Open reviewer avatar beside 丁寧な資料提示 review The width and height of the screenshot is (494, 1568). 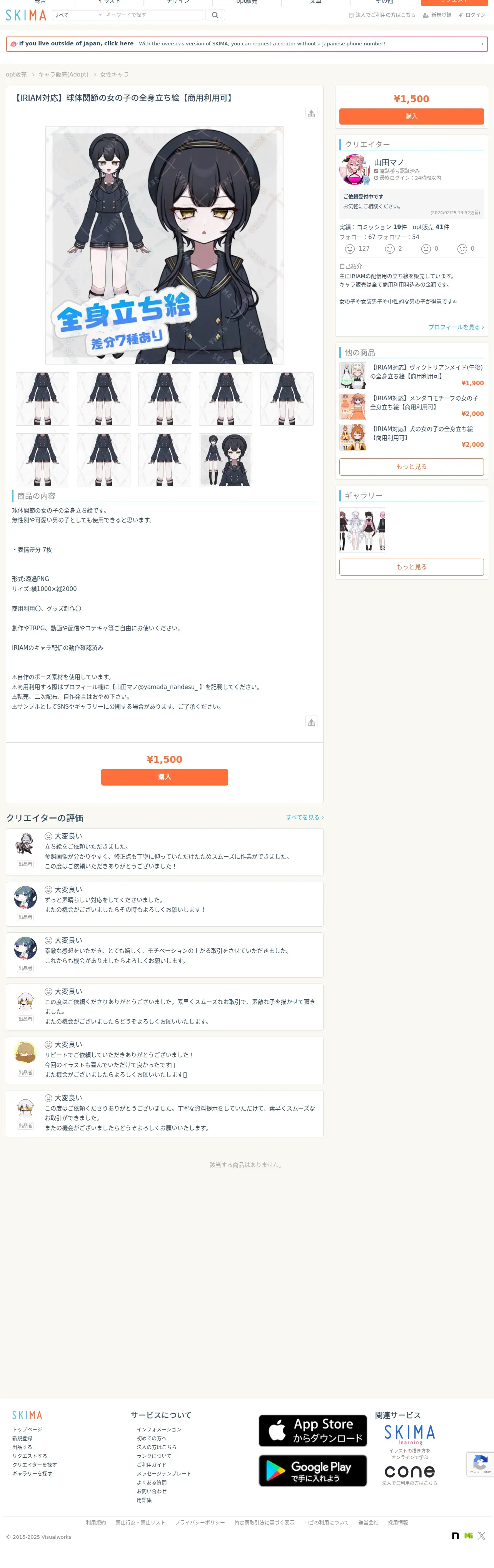[x=25, y=1105]
